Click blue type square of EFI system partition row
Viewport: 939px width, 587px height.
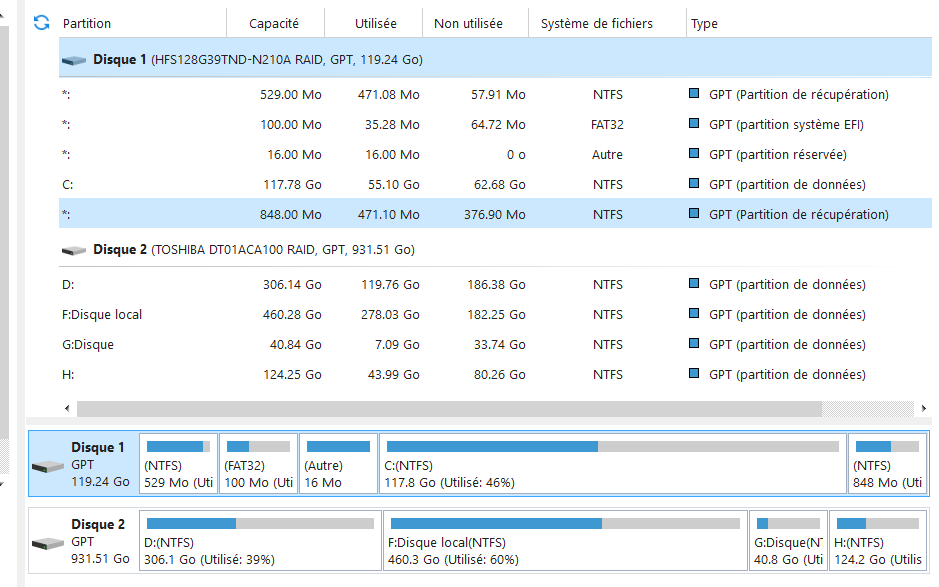694,123
